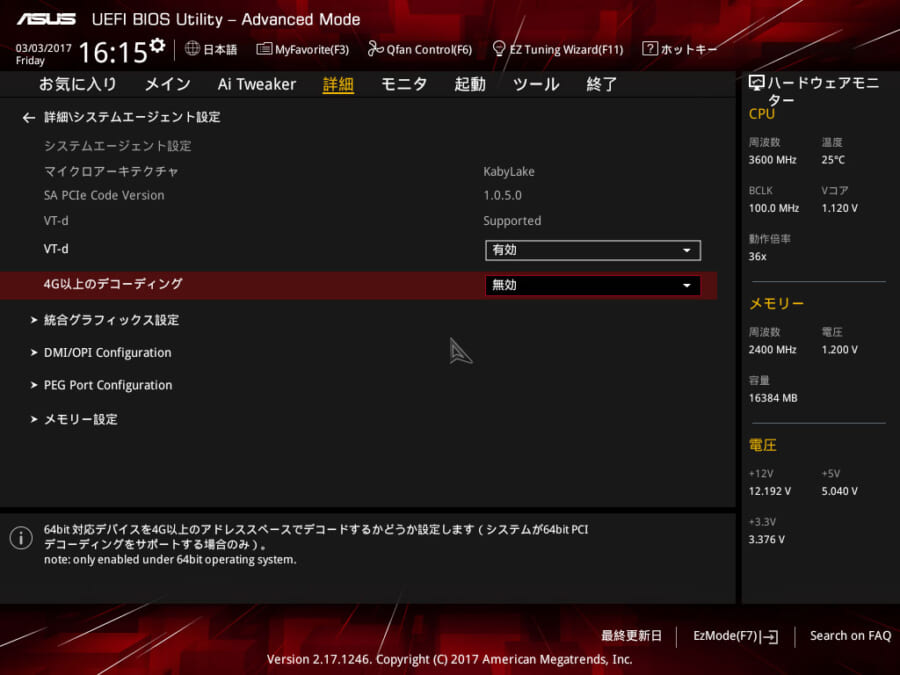Click the VT-d option label beside the 有効 dropdown
Image resolution: width=900 pixels, height=675 pixels.
point(56,249)
